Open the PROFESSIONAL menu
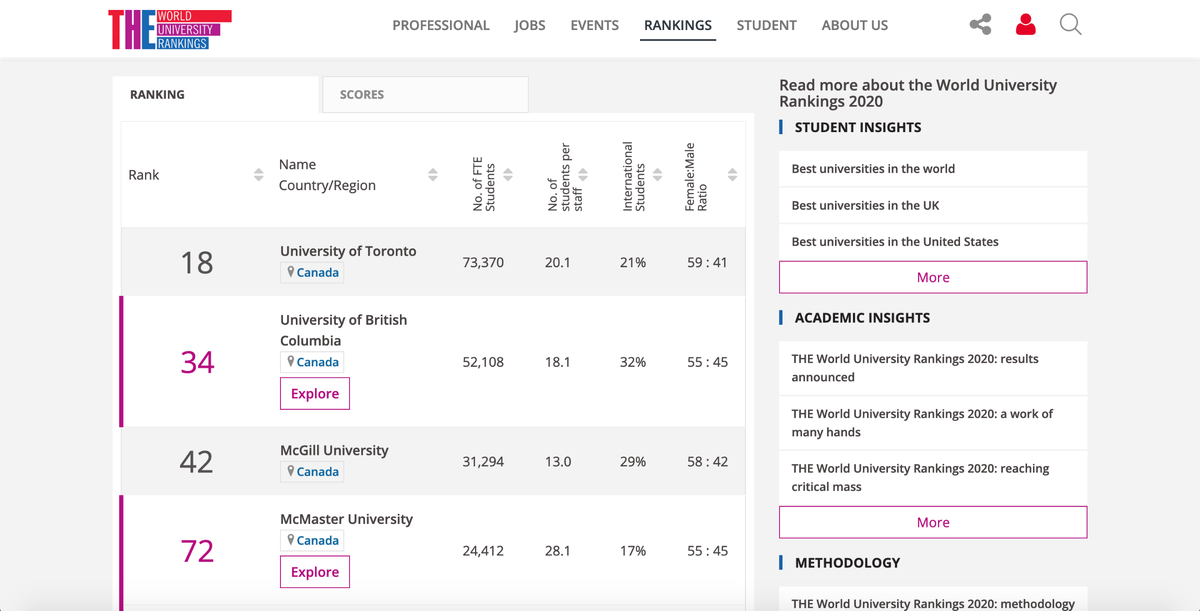This screenshot has height=611, width=1200. coord(441,25)
